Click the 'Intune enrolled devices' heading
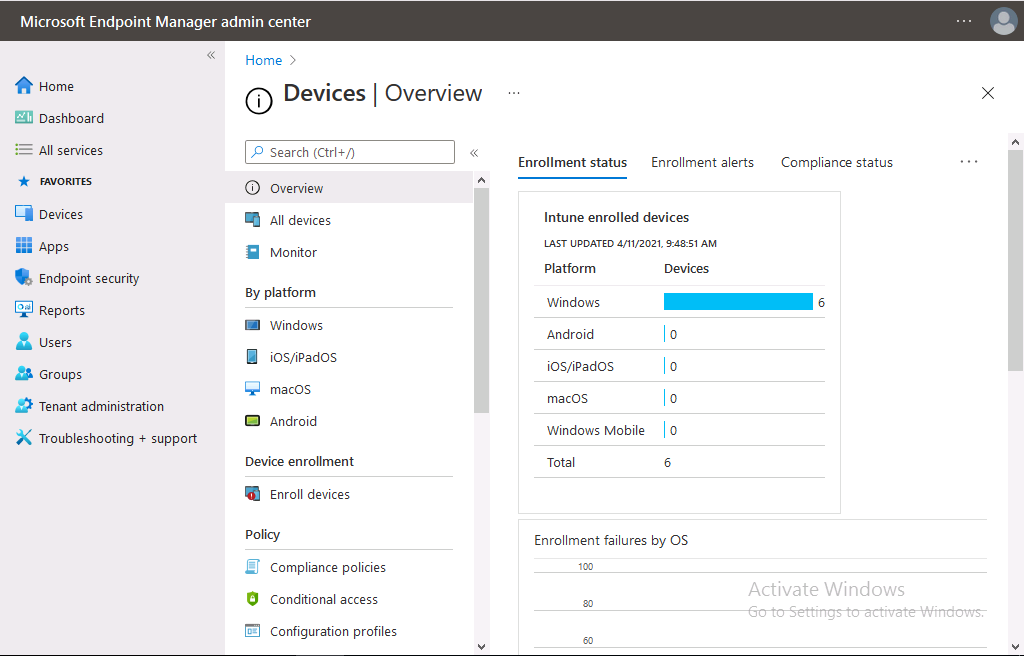The image size is (1024, 656). pyautogui.click(x=616, y=217)
